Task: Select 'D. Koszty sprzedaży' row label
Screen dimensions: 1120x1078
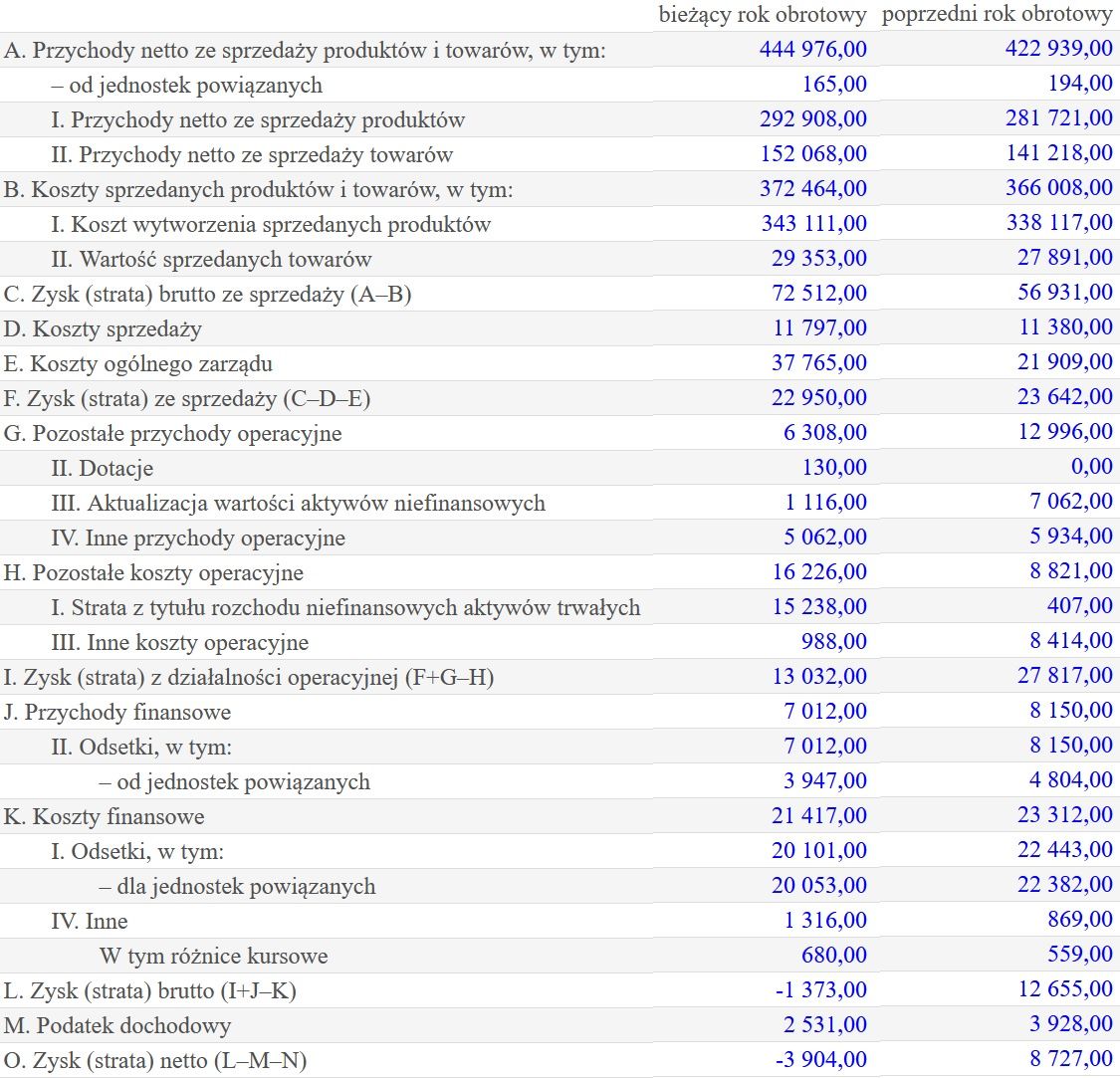Action: pos(103,329)
